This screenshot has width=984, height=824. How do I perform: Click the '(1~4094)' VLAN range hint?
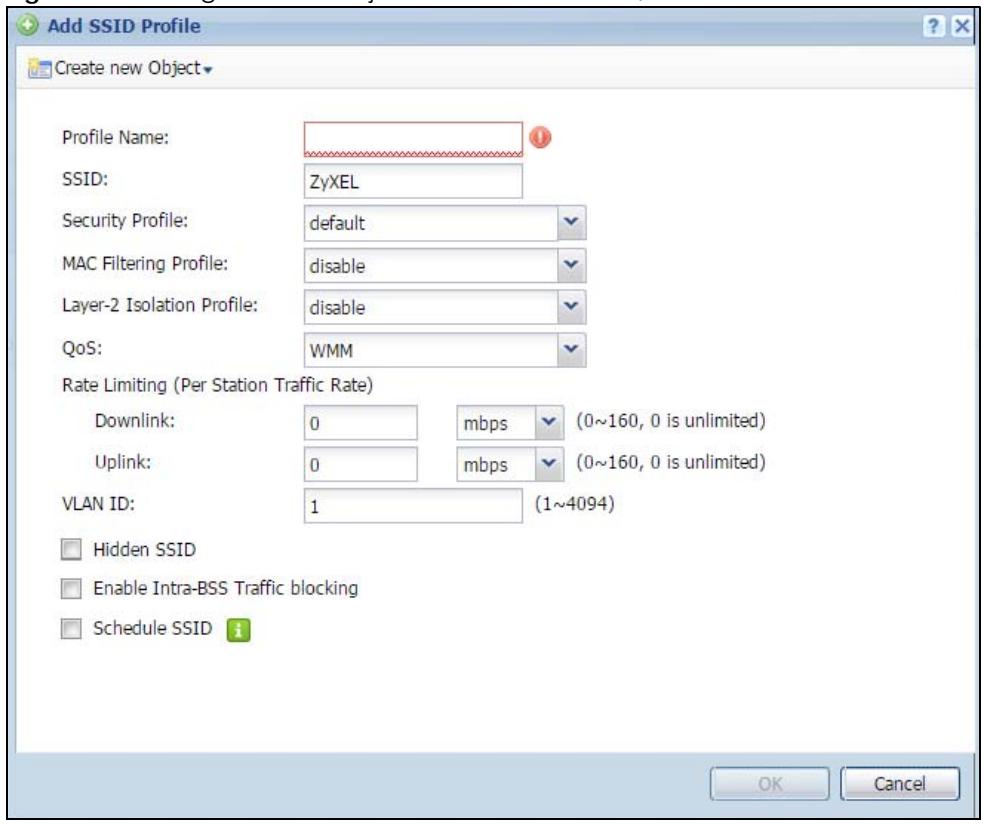[574, 503]
